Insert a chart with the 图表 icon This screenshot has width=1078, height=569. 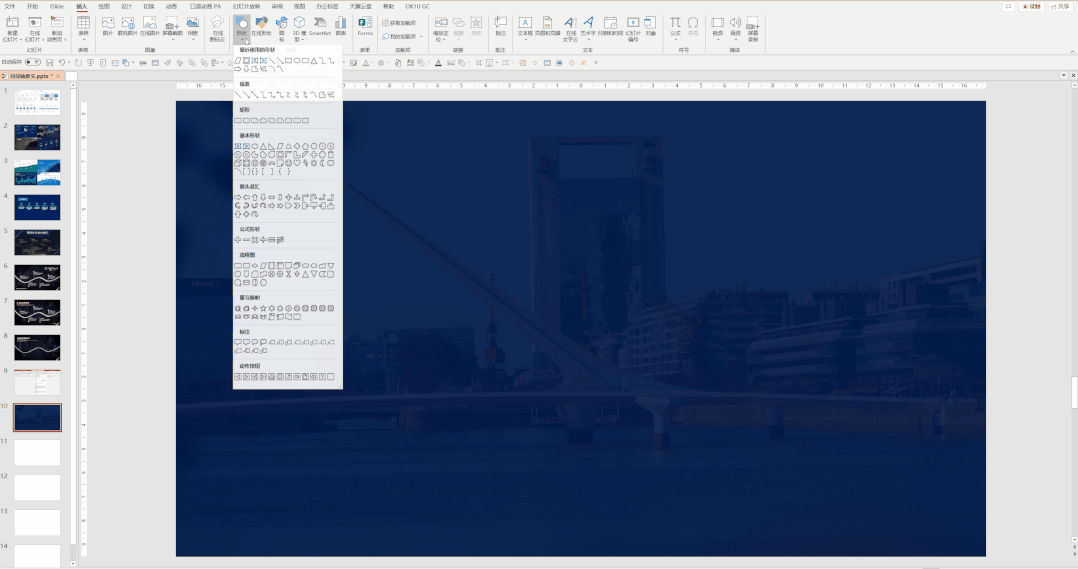pos(341,26)
